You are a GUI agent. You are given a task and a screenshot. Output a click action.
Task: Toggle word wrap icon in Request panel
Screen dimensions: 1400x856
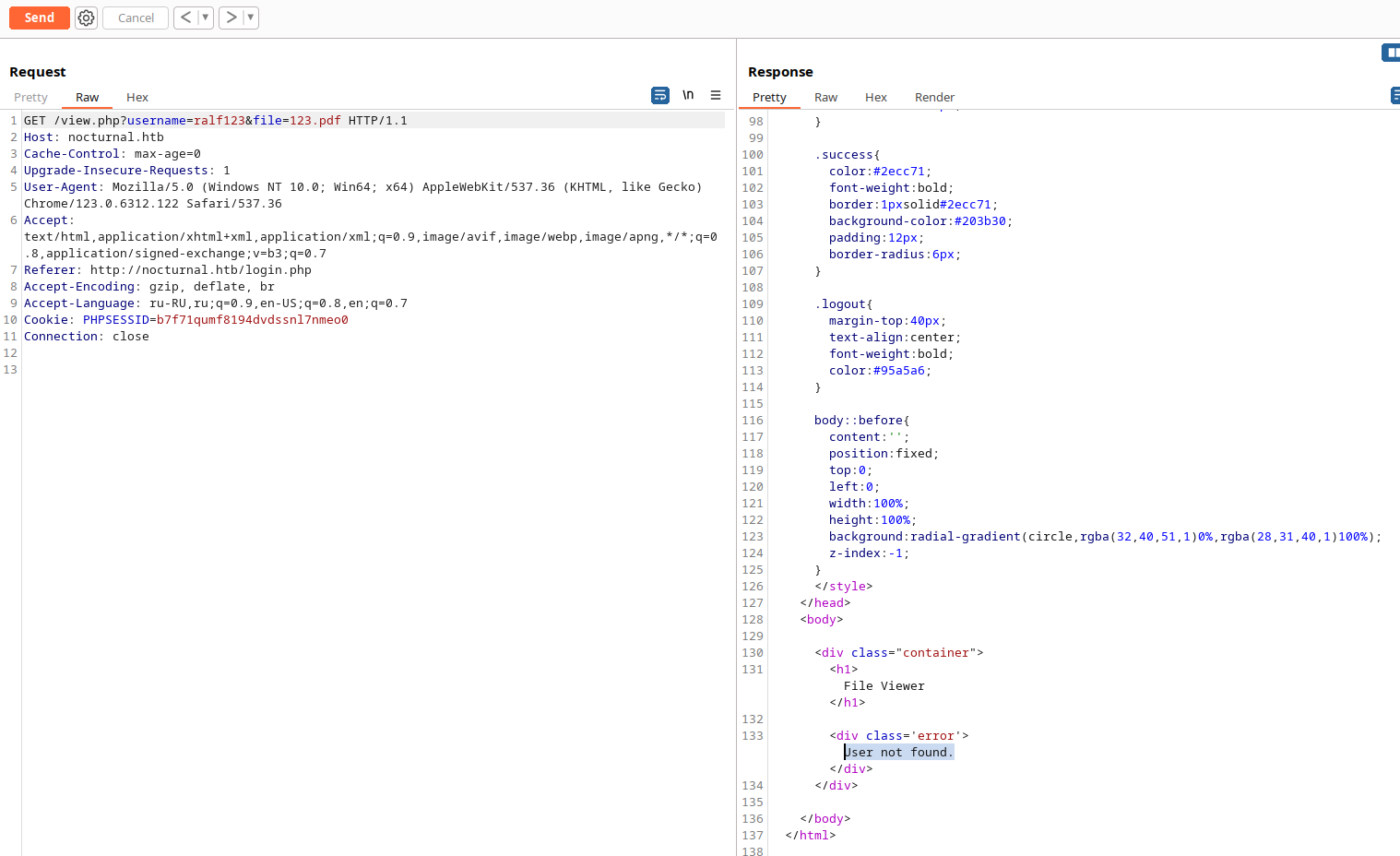pos(660,95)
